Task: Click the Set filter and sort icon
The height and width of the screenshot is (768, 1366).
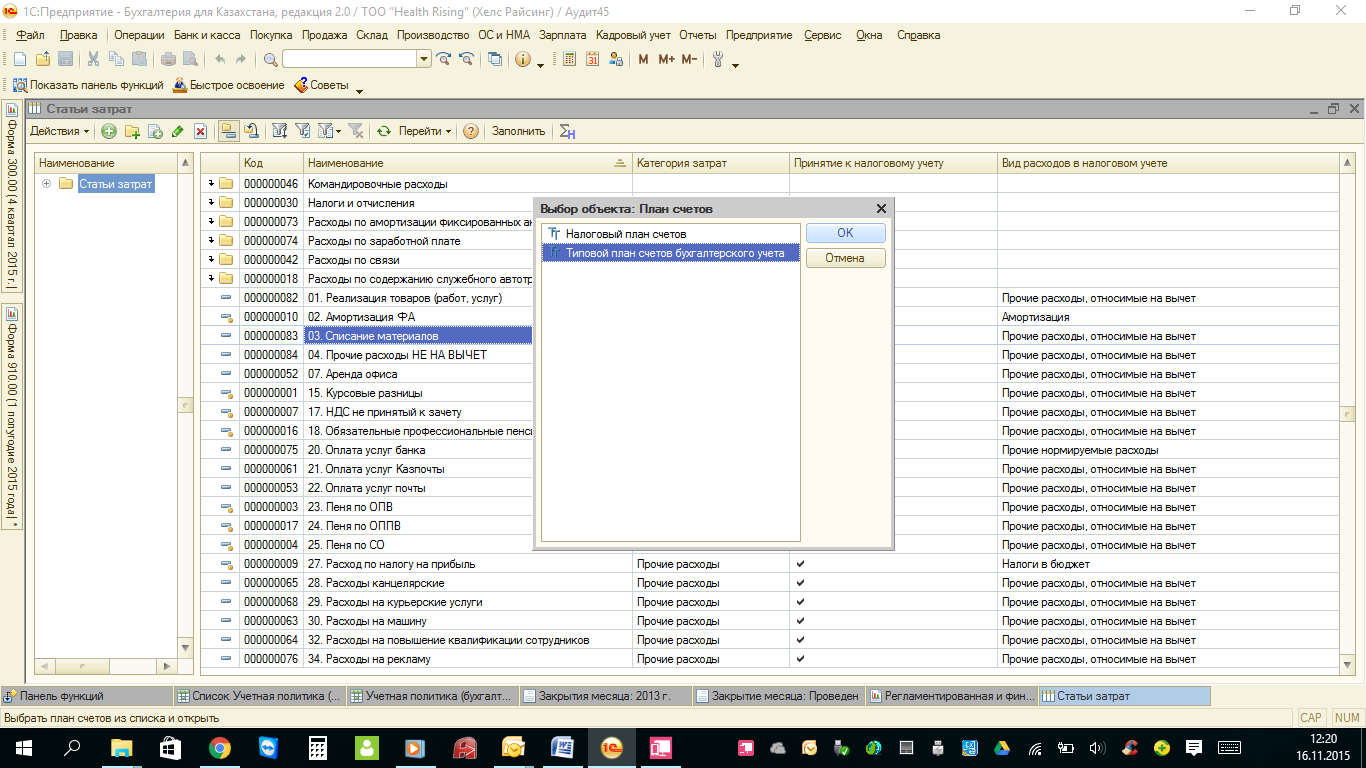Action: 280,131
